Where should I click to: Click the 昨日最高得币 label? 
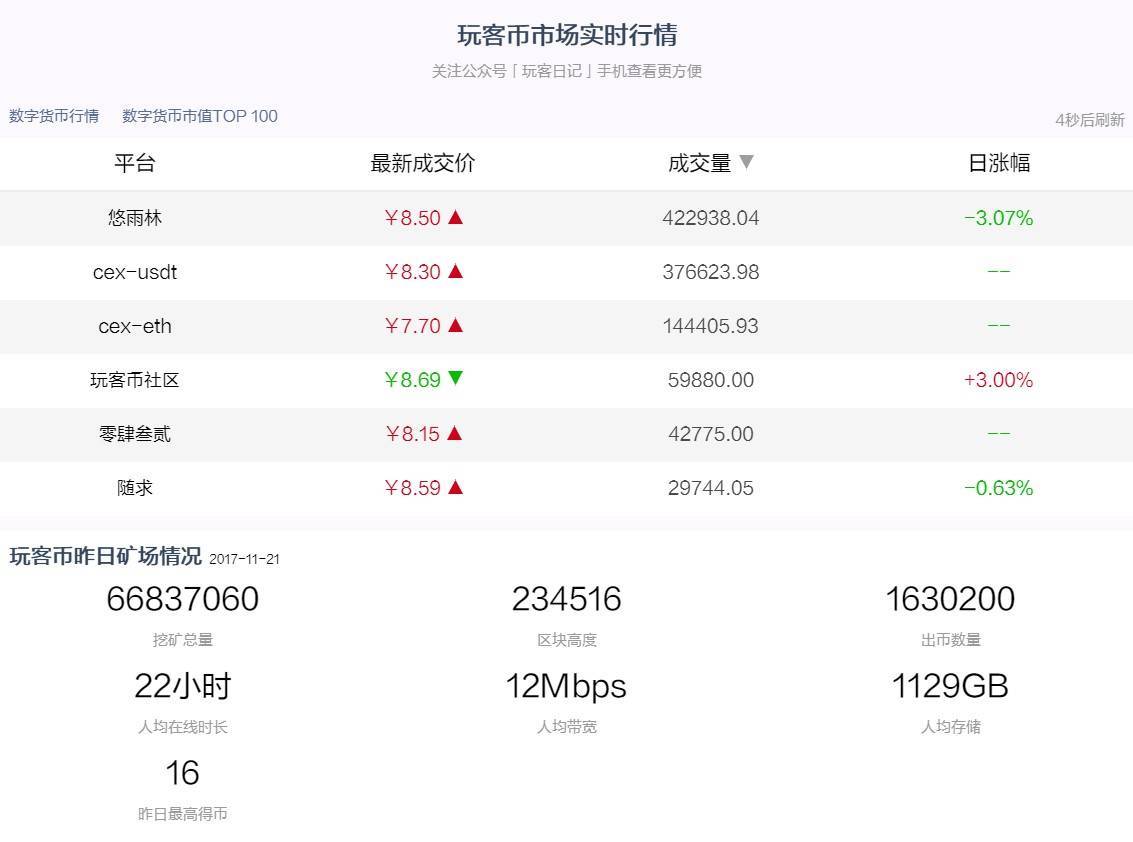click(x=183, y=814)
